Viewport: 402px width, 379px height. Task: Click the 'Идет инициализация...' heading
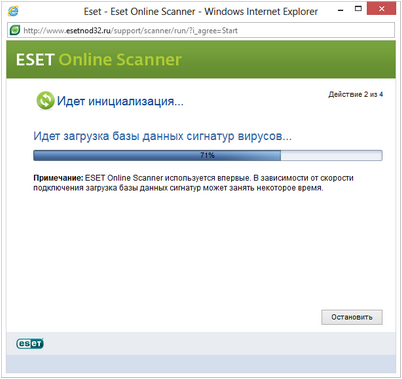point(120,101)
